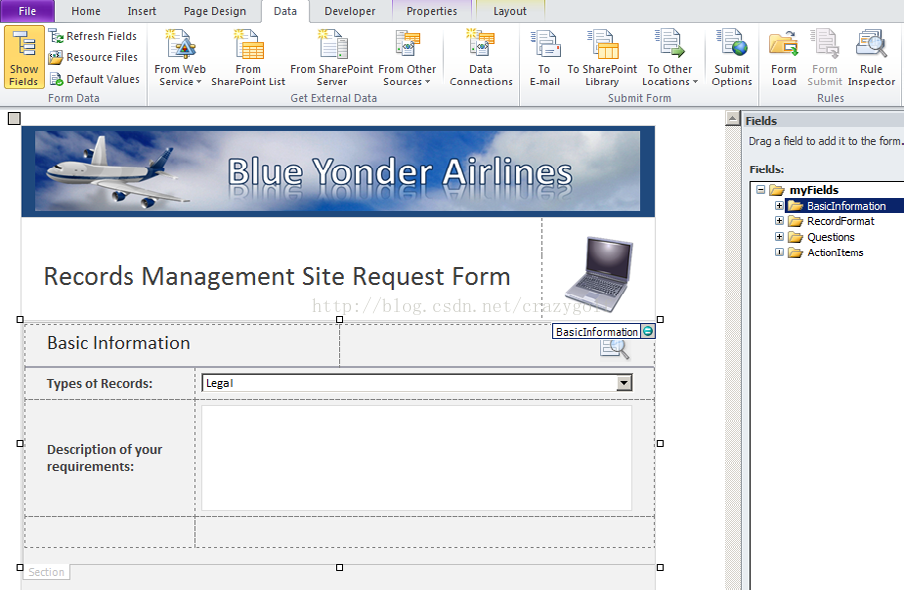Open the Layout tab

pos(510,11)
